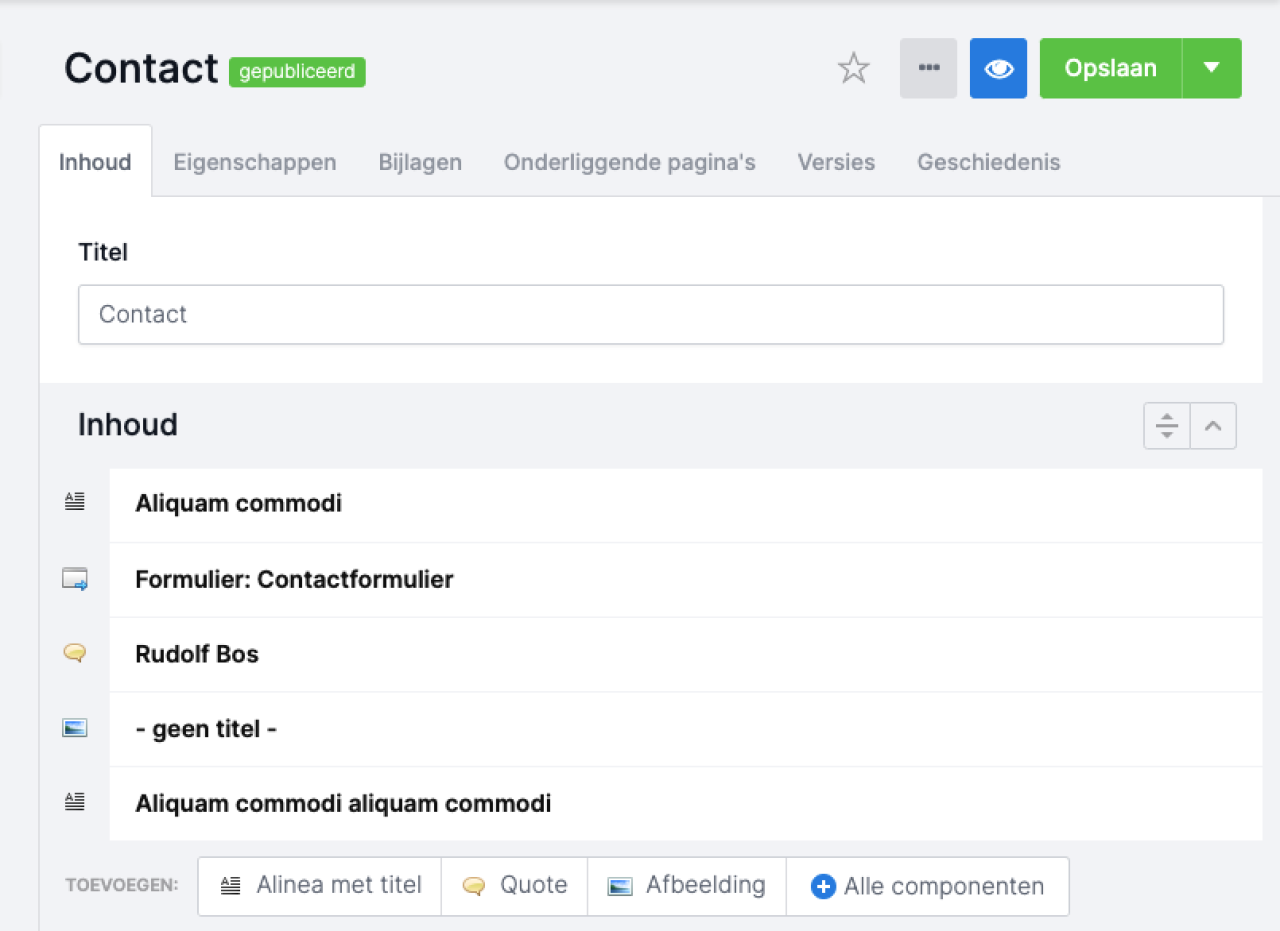Switch to the Eigenschappen tab
This screenshot has width=1280, height=931.
255,162
